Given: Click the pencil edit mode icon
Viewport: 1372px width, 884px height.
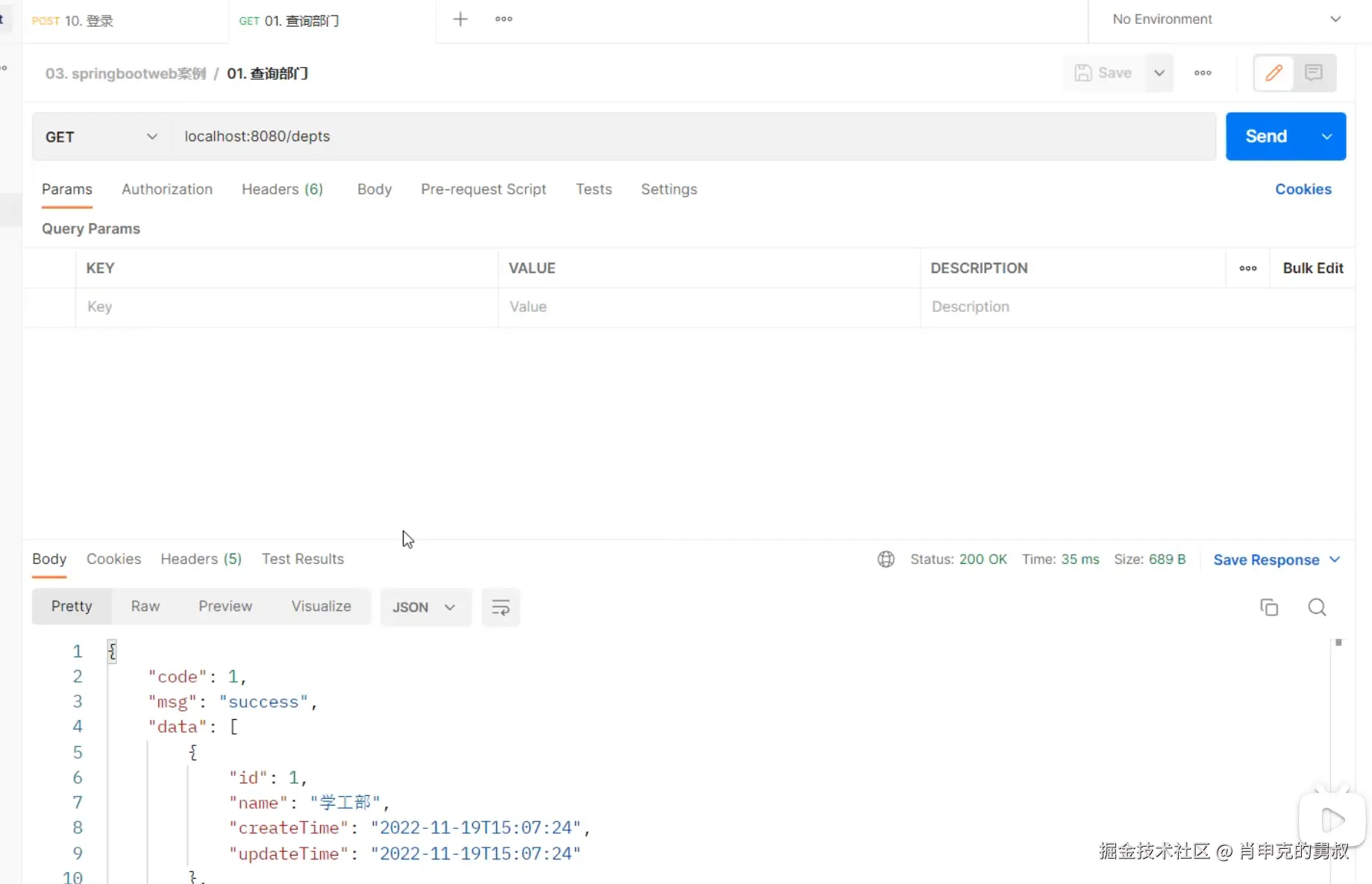Looking at the screenshot, I should 1274,73.
